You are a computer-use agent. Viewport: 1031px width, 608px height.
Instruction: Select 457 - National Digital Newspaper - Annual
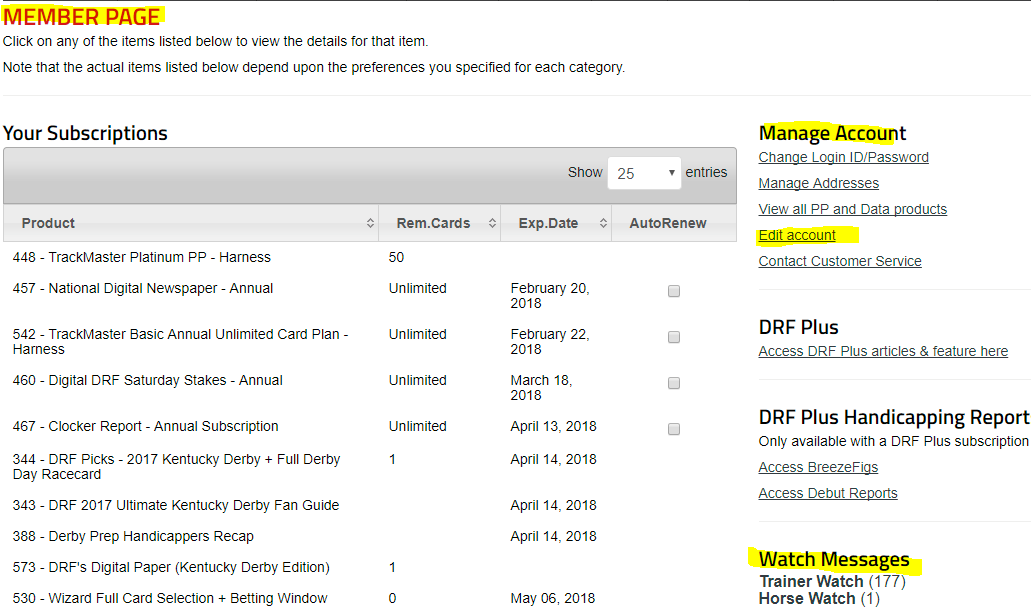point(143,288)
